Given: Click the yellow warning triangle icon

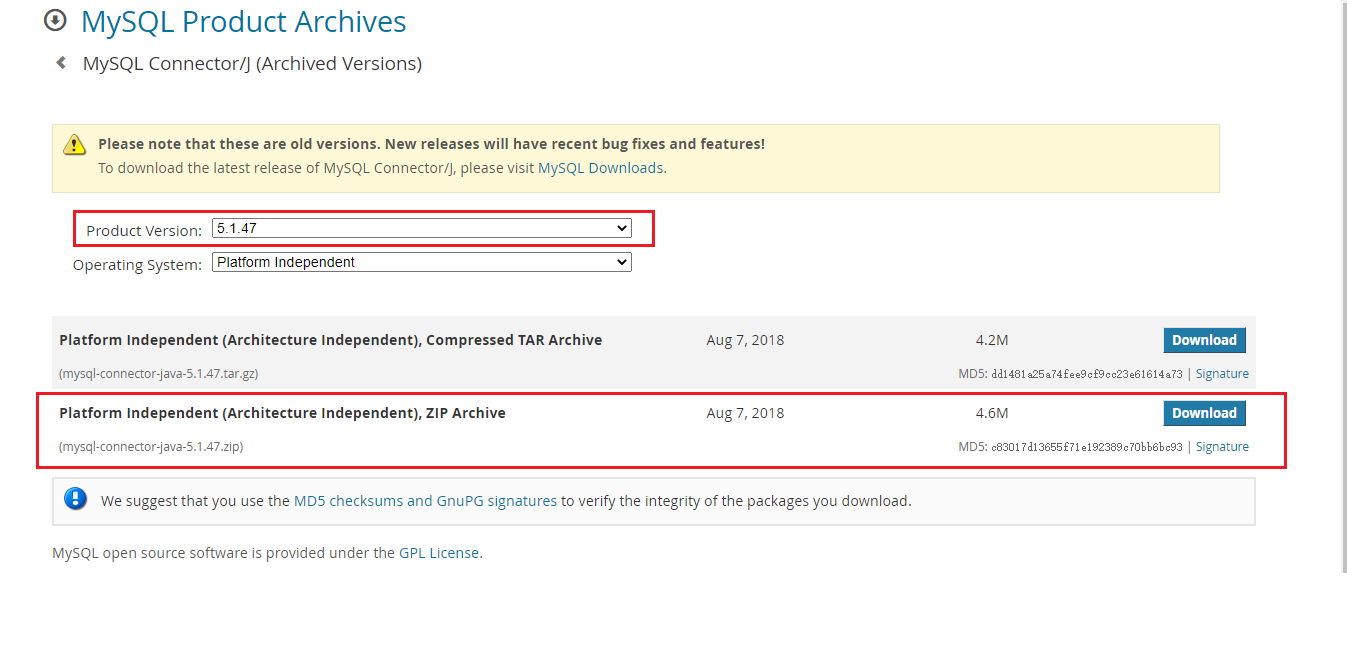Looking at the screenshot, I should 75,145.
